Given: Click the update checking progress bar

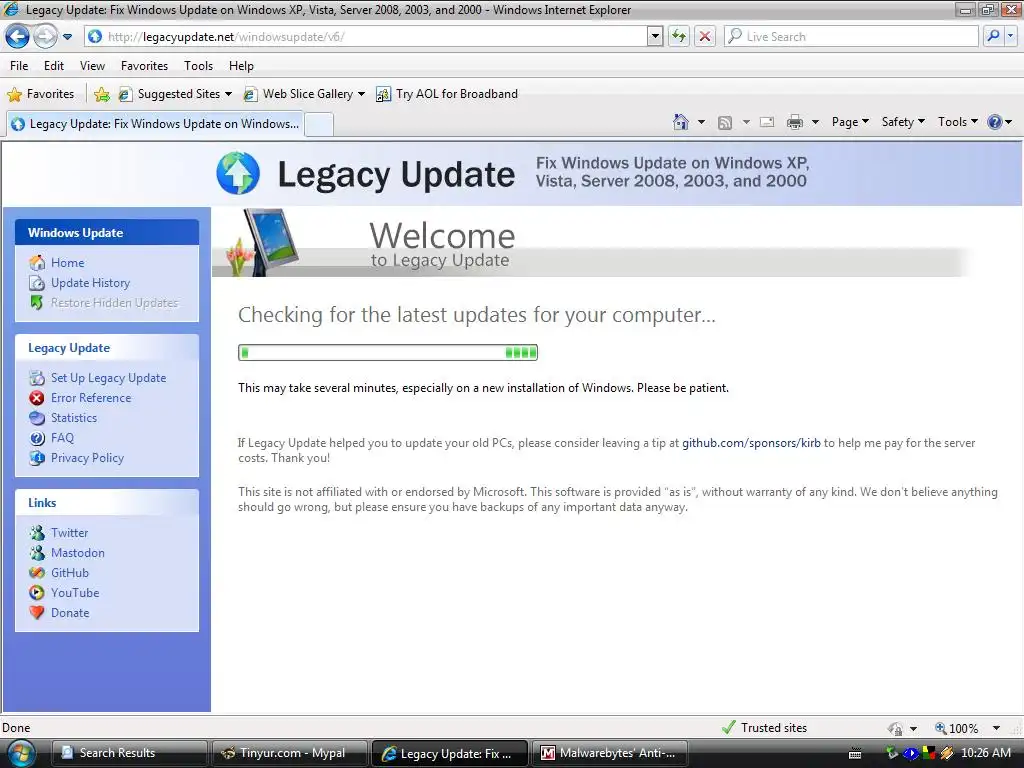Looking at the screenshot, I should 388,353.
